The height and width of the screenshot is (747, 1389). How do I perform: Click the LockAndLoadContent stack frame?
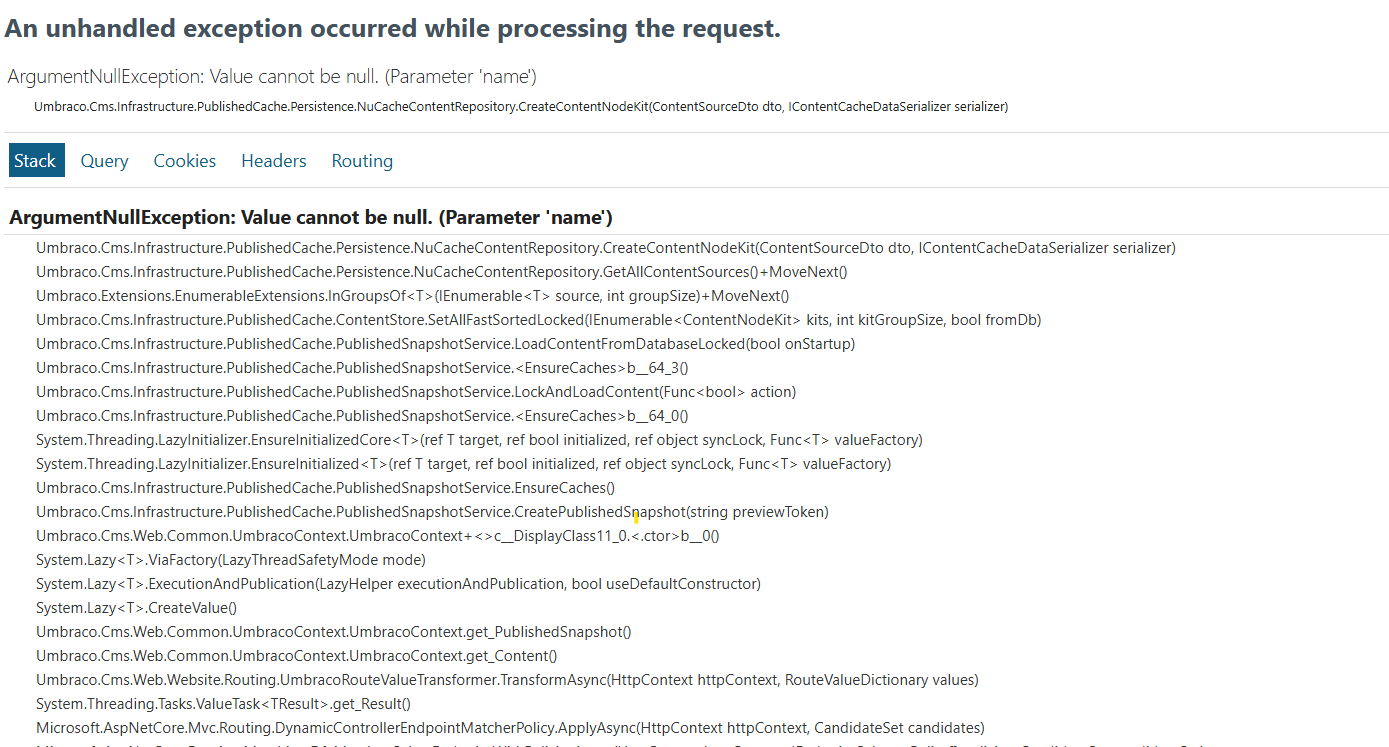coord(416,392)
